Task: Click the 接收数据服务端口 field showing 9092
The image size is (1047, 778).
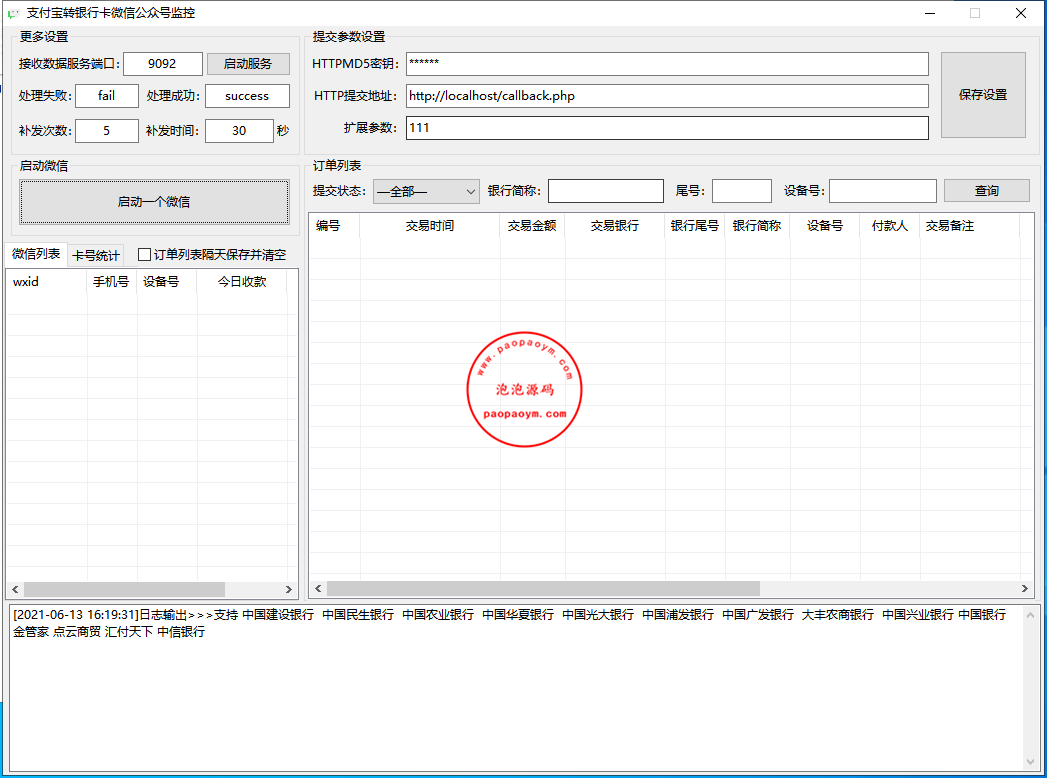Action: tap(162, 63)
